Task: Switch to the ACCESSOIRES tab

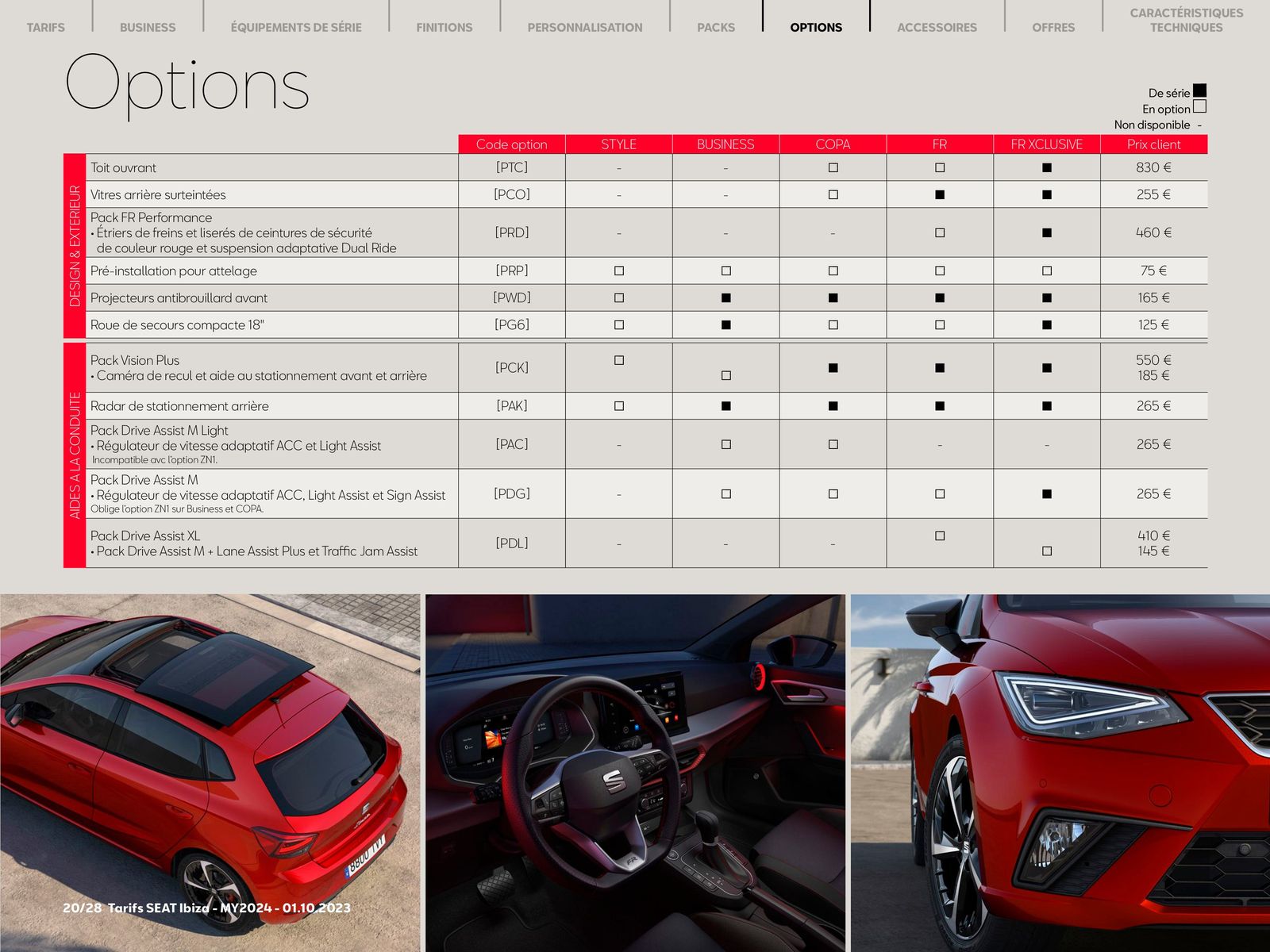Action: point(937,27)
